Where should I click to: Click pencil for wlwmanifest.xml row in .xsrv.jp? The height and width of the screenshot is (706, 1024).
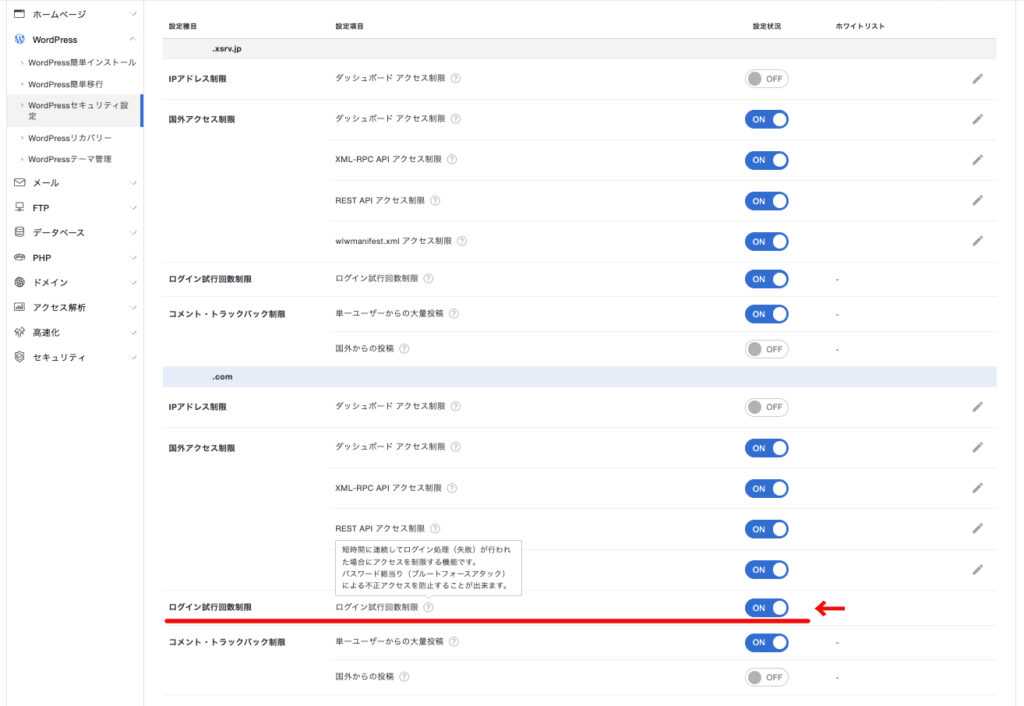(977, 241)
